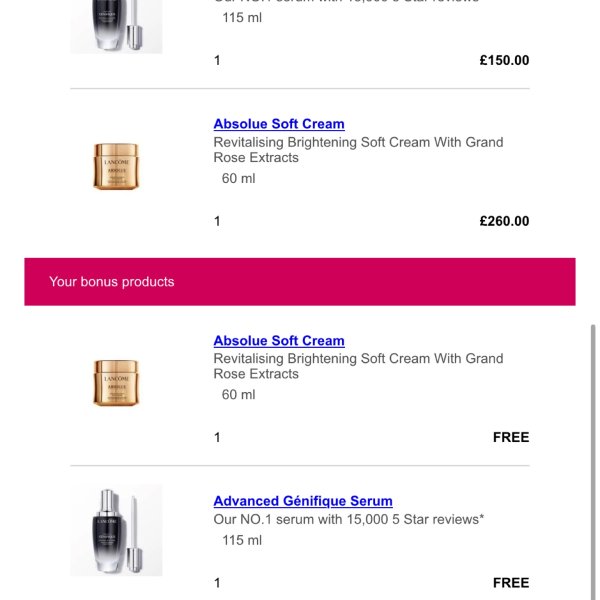
Task: Click the FREE label for bonus Absolue Soft Cream
Action: tap(511, 437)
